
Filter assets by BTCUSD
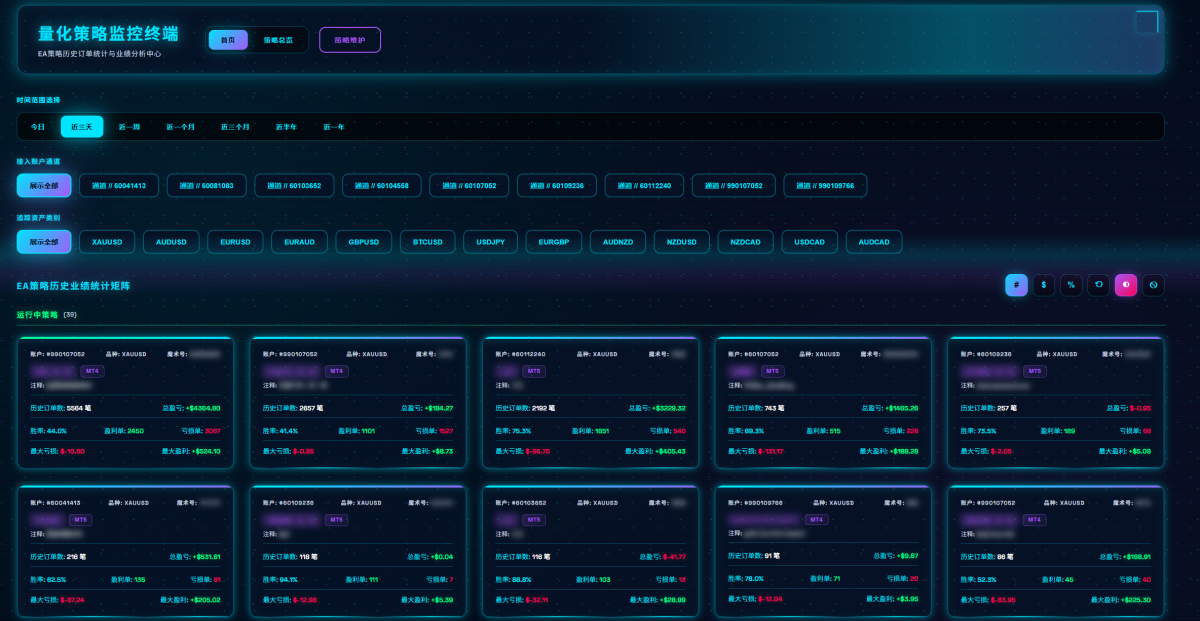428,242
